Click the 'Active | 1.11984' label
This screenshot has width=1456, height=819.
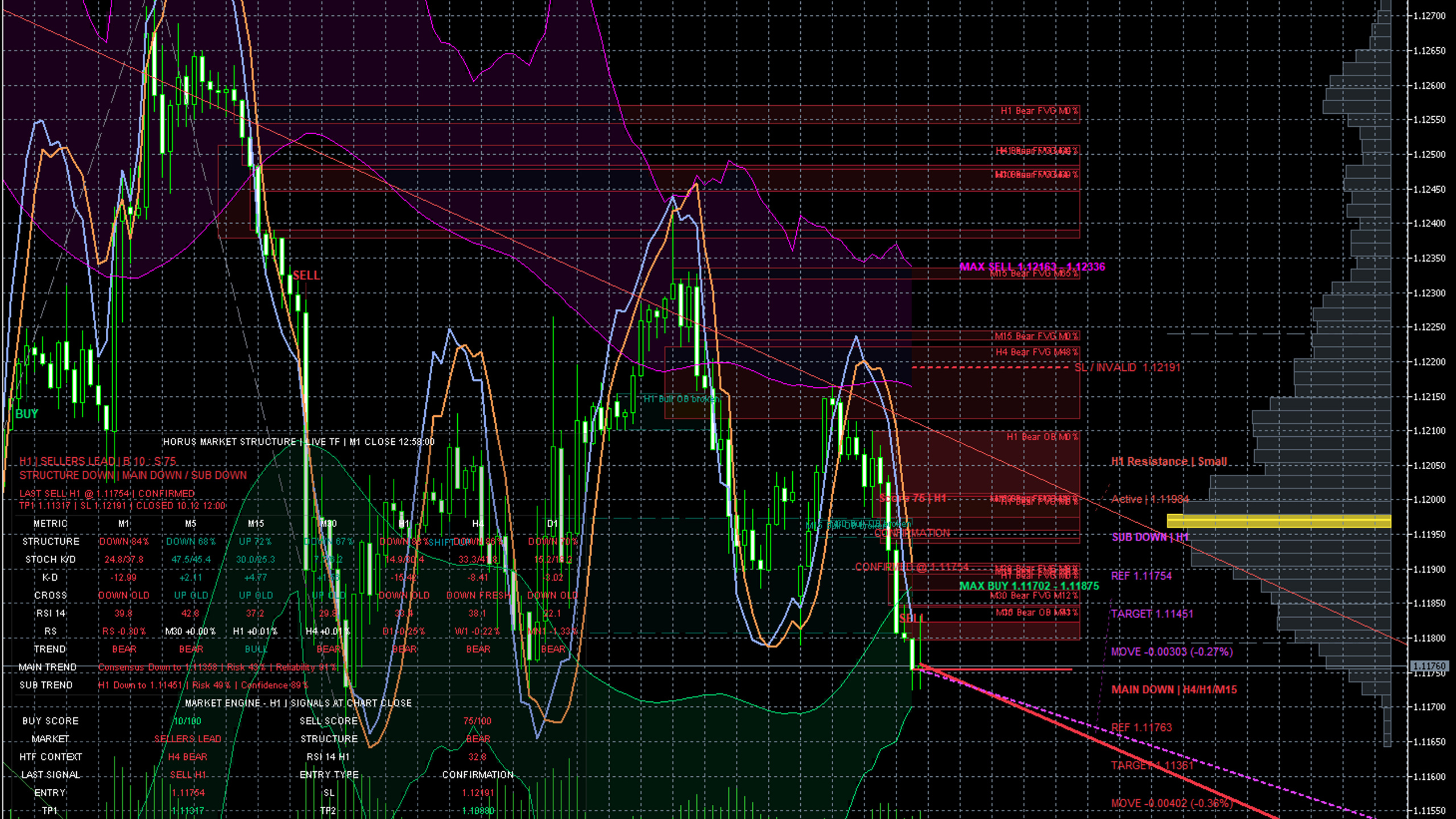[1149, 499]
